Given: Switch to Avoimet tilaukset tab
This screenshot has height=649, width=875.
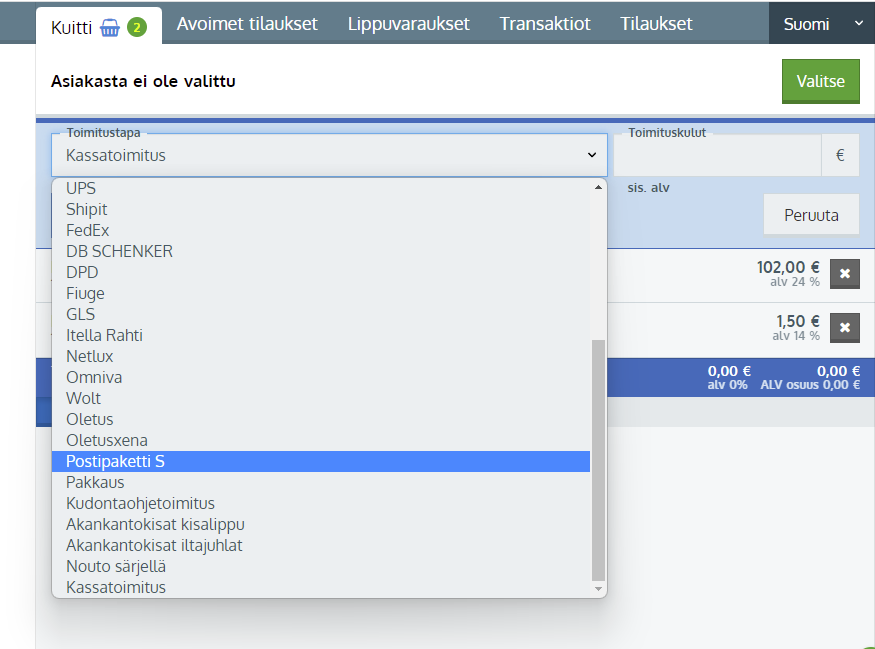Looking at the screenshot, I should tap(247, 24).
